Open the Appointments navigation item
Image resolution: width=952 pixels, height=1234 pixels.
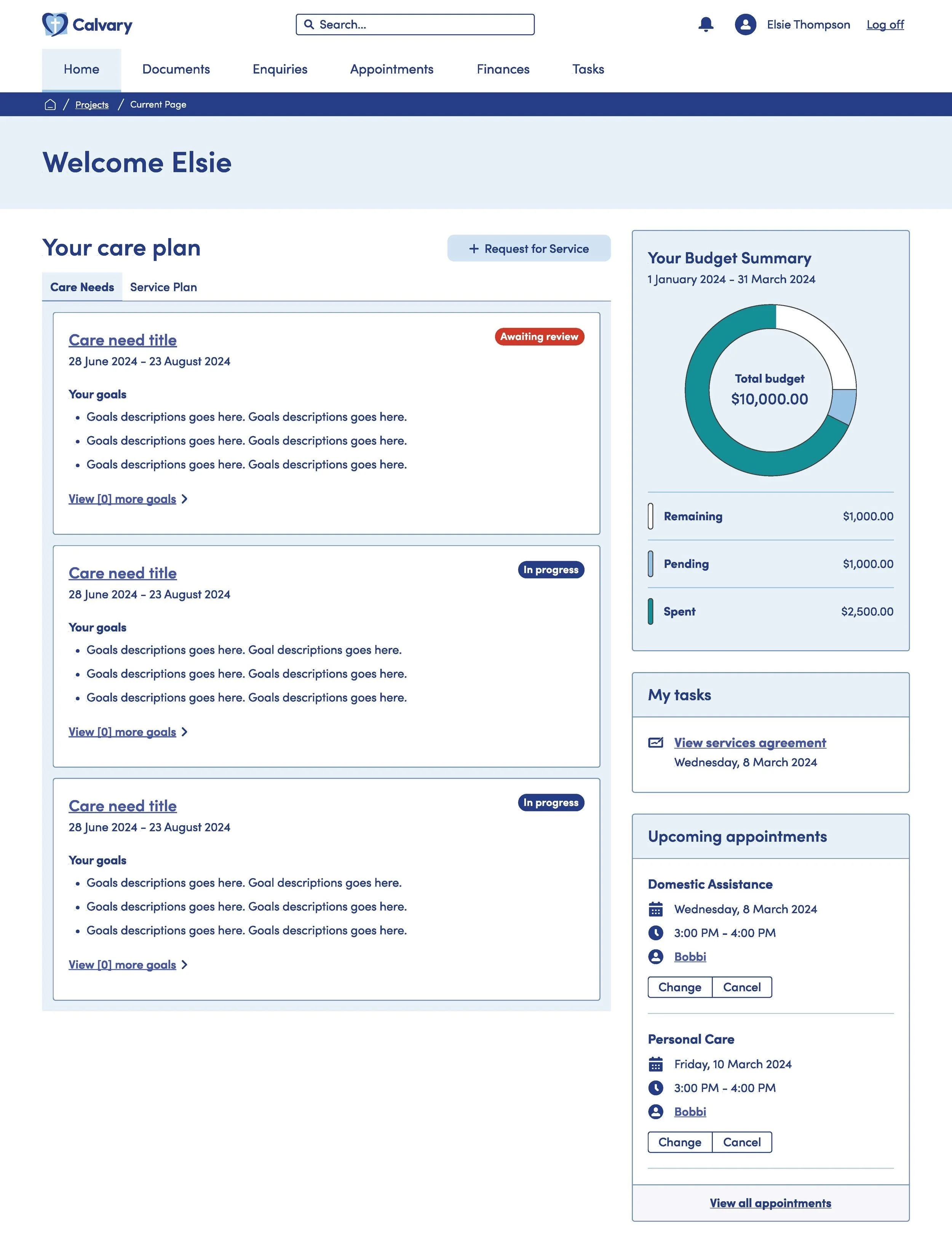click(391, 69)
